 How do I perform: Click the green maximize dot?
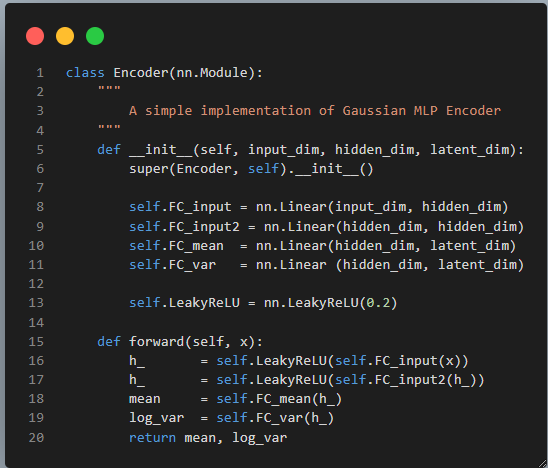95,36
